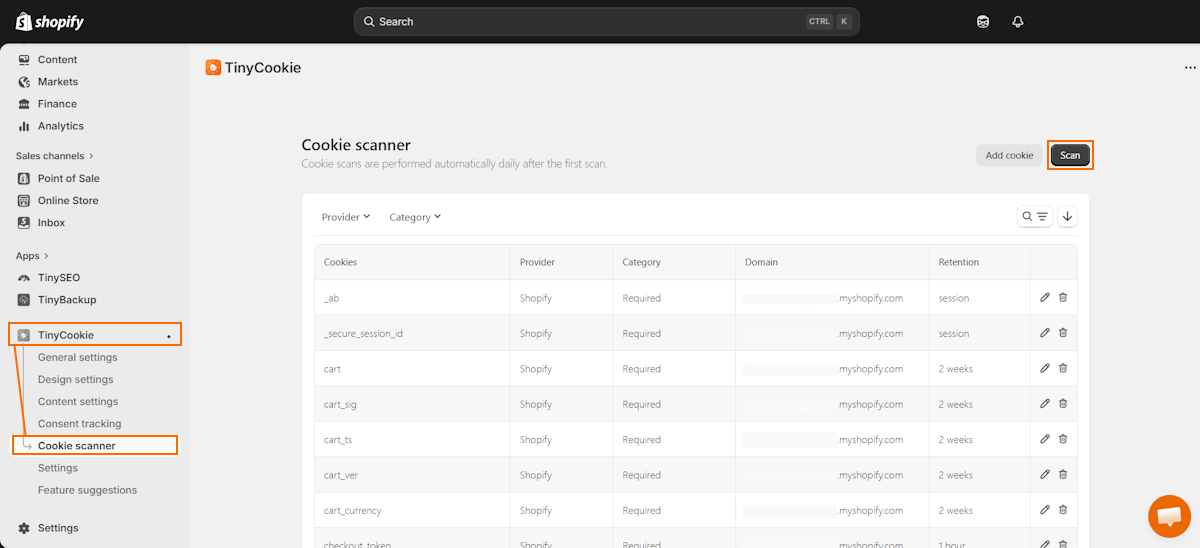Image resolution: width=1200 pixels, height=548 pixels.
Task: Click the Add cookie button
Action: click(1009, 155)
